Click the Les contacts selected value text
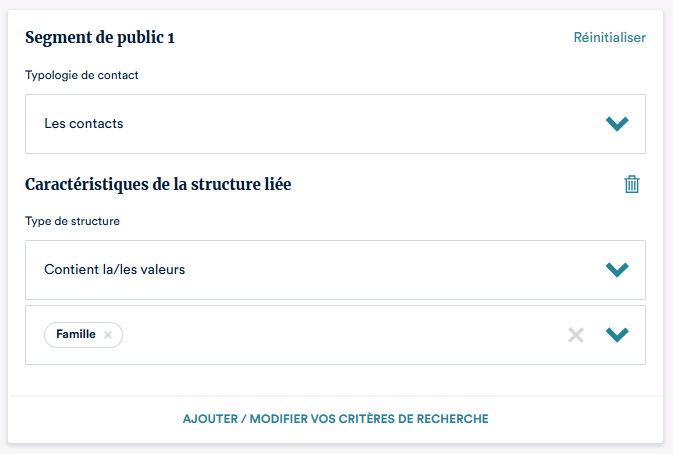 click(84, 124)
